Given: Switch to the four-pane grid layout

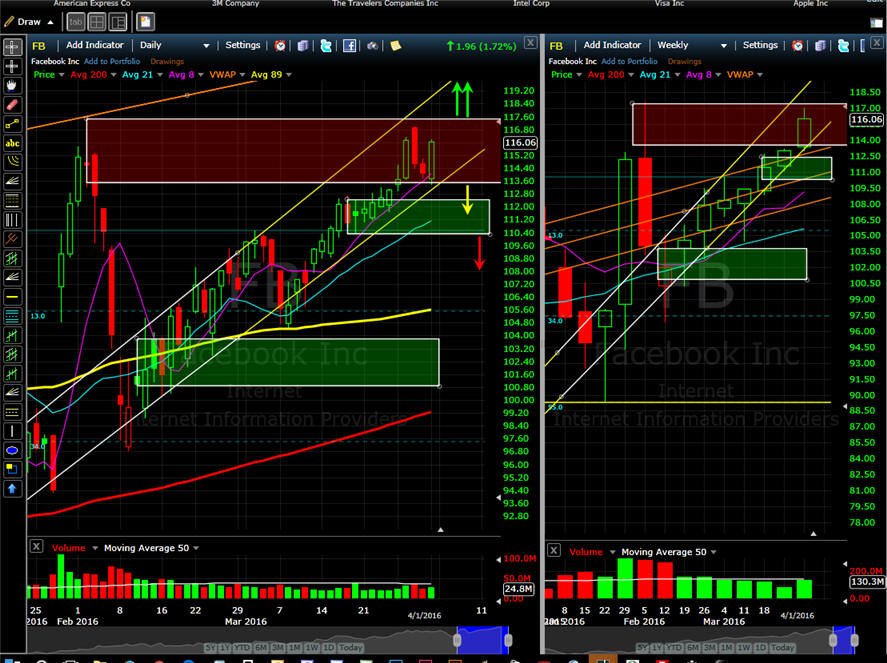Looking at the screenshot, I should pyautogui.click(x=97, y=22).
